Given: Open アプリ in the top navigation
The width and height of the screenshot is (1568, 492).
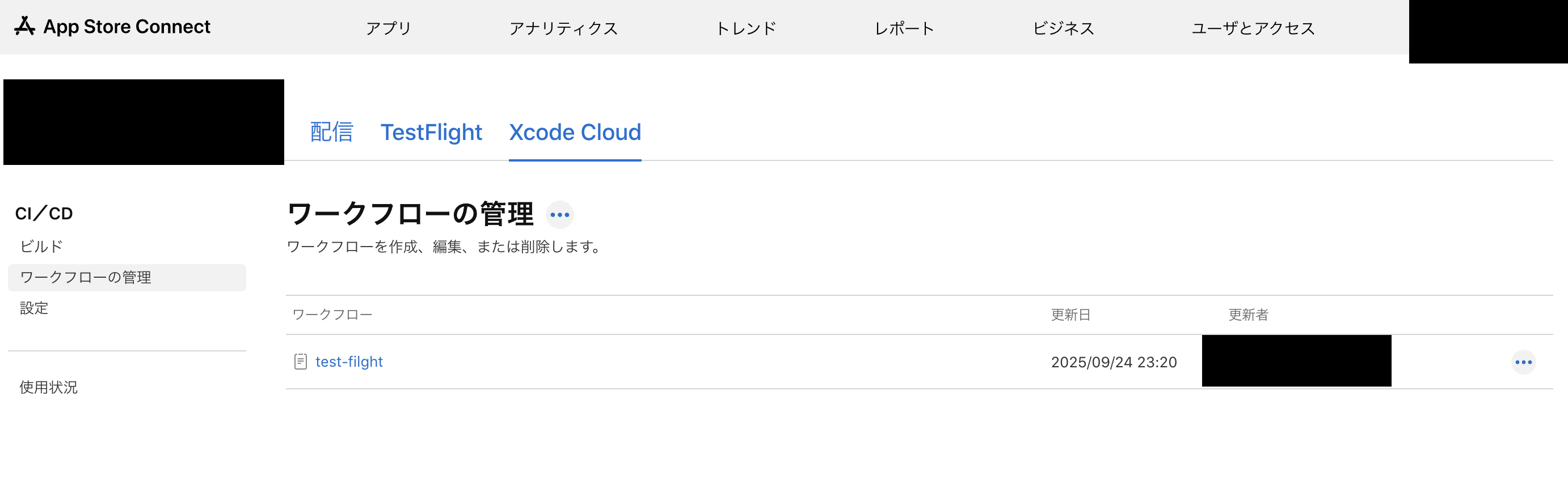Looking at the screenshot, I should coord(389,28).
